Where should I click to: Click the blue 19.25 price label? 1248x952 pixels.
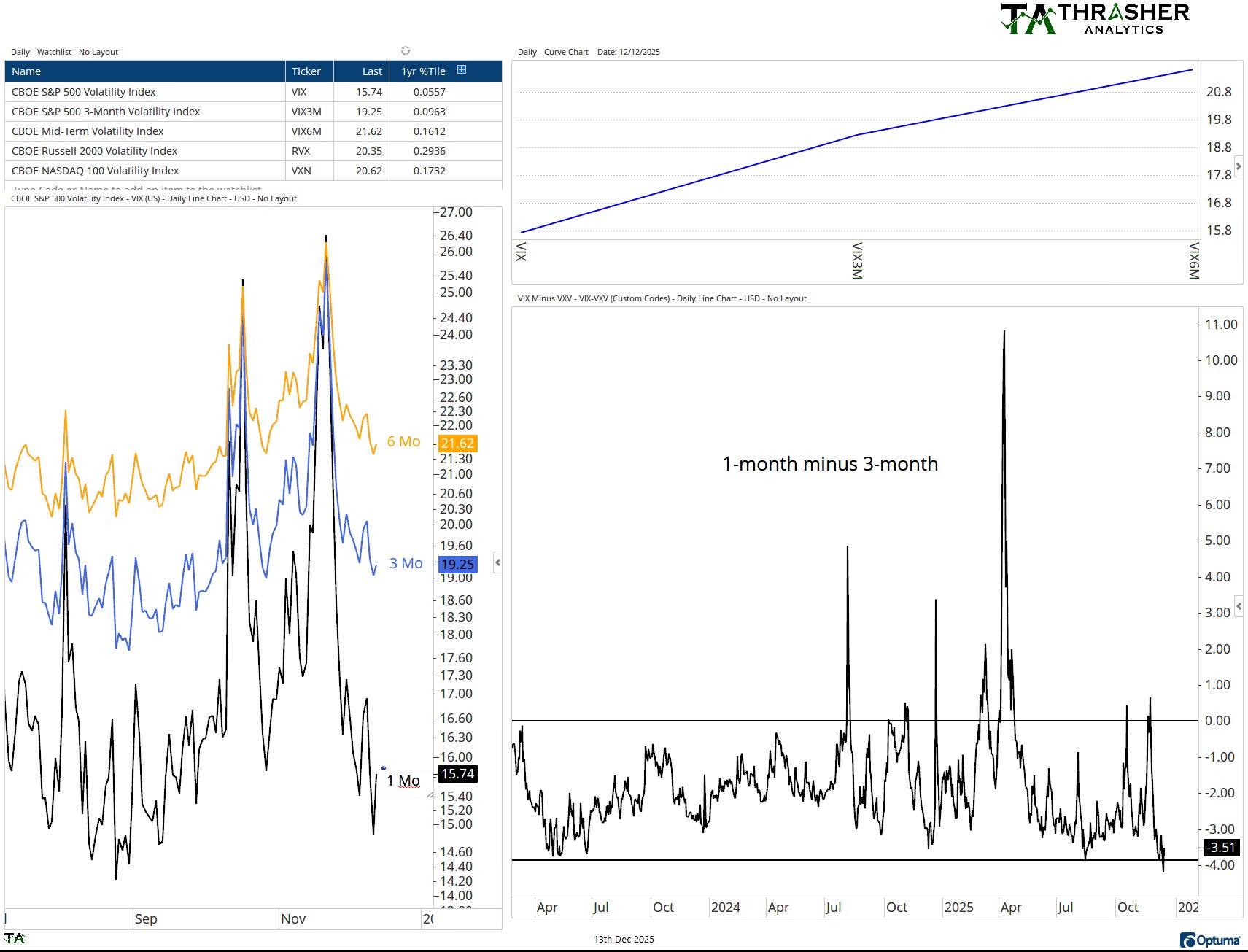click(x=457, y=564)
